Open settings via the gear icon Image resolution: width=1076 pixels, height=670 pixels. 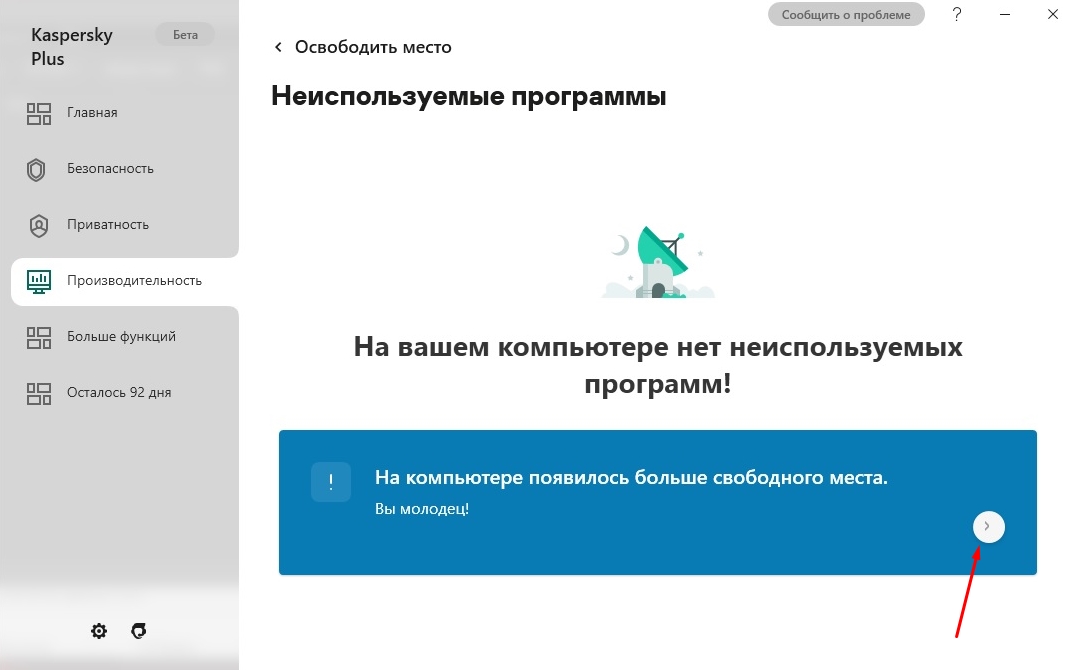(99, 631)
